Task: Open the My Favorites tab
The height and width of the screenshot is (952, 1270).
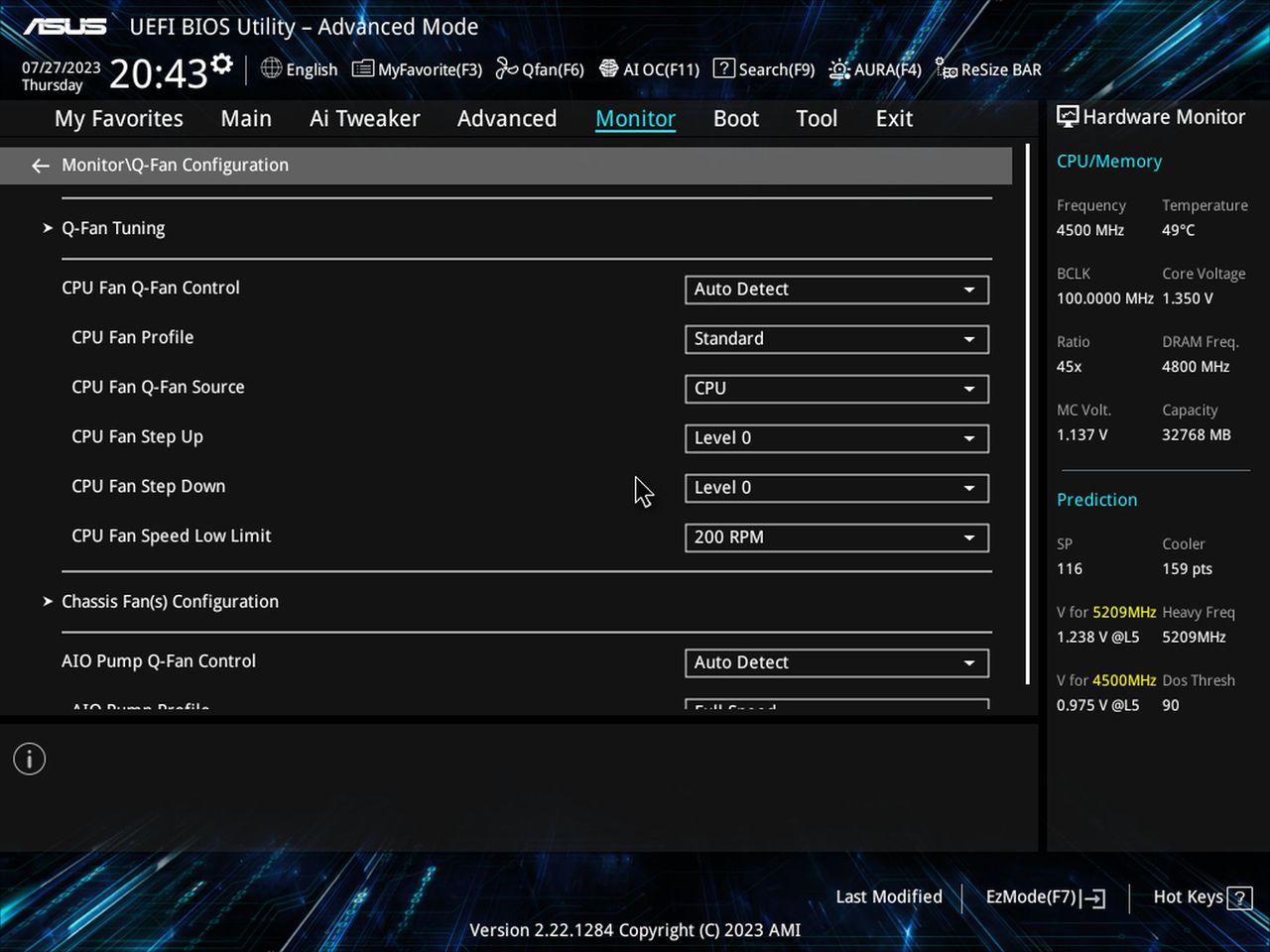Action: click(119, 119)
